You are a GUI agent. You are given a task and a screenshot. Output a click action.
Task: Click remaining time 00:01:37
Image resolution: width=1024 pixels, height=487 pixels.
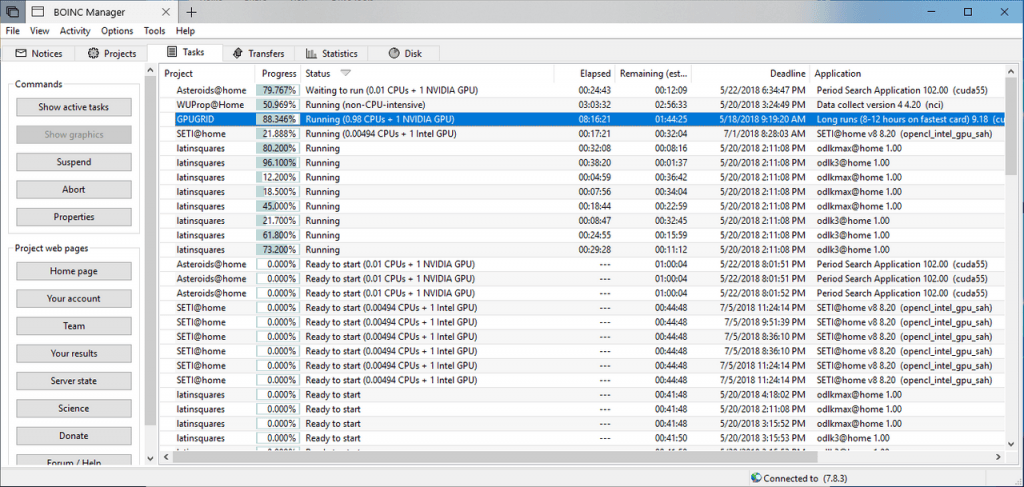tap(671, 163)
